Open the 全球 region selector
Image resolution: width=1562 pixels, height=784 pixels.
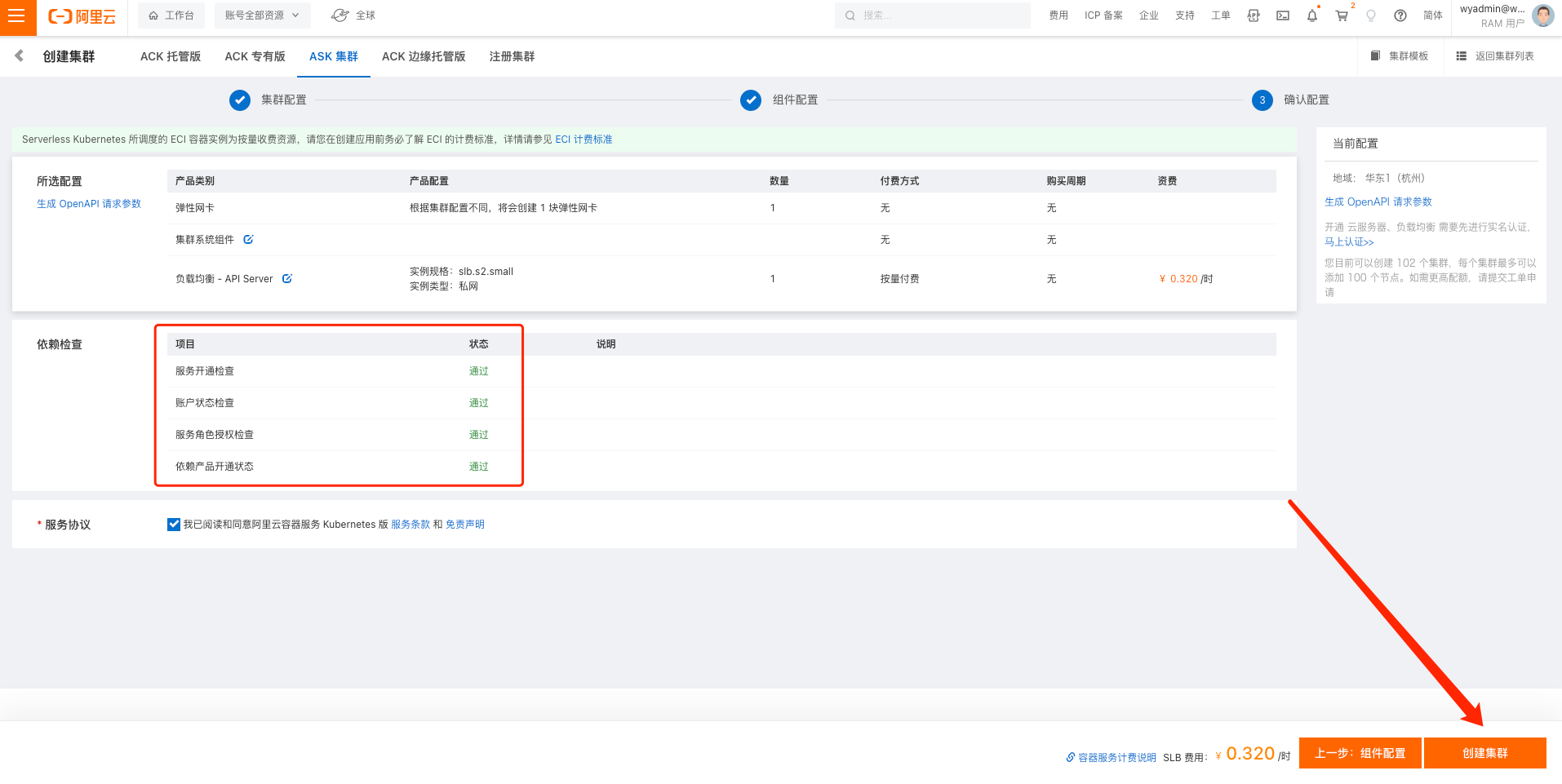click(x=353, y=16)
